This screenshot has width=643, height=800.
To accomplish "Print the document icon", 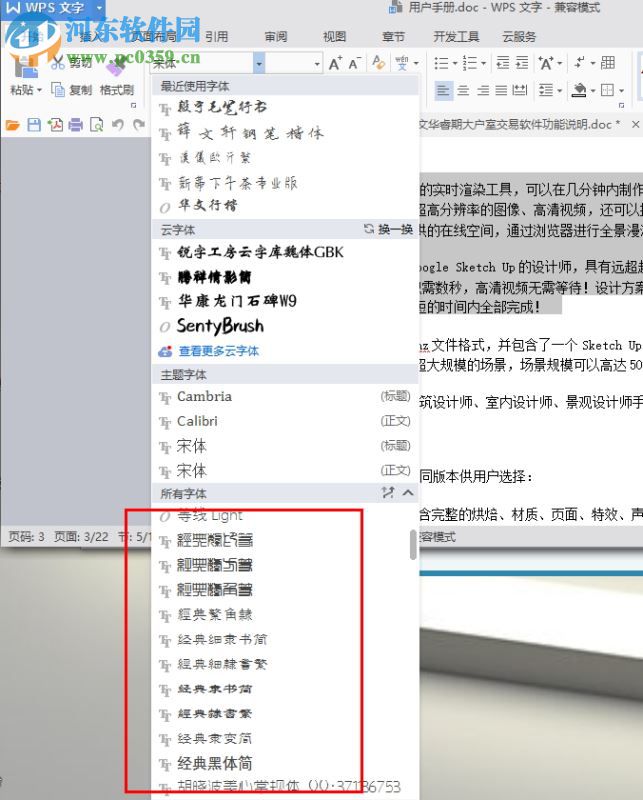I will coord(76,124).
